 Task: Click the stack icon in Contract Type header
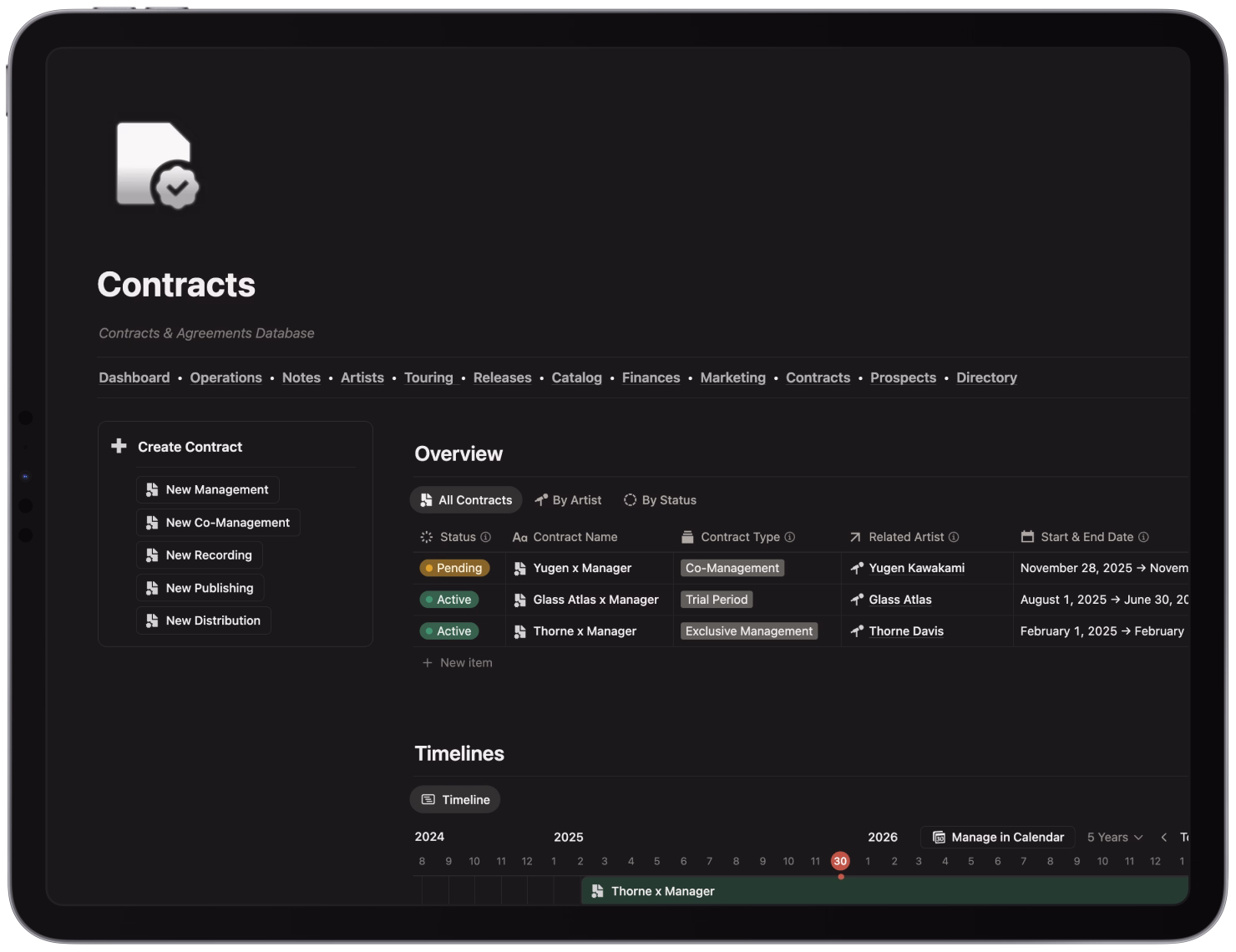[687, 537]
